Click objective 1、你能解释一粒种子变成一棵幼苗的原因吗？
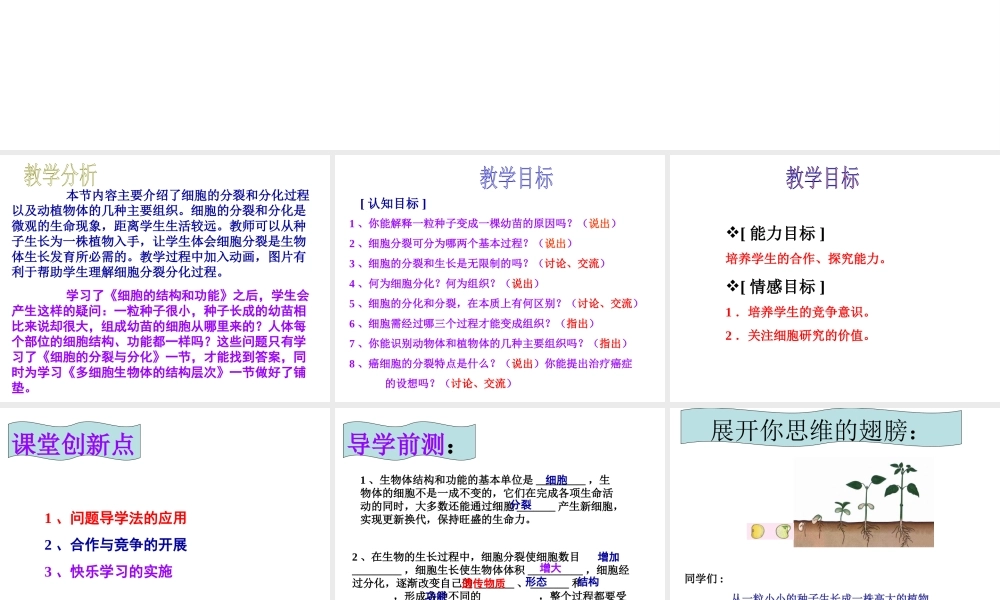The height and width of the screenshot is (600, 1000). (483, 224)
